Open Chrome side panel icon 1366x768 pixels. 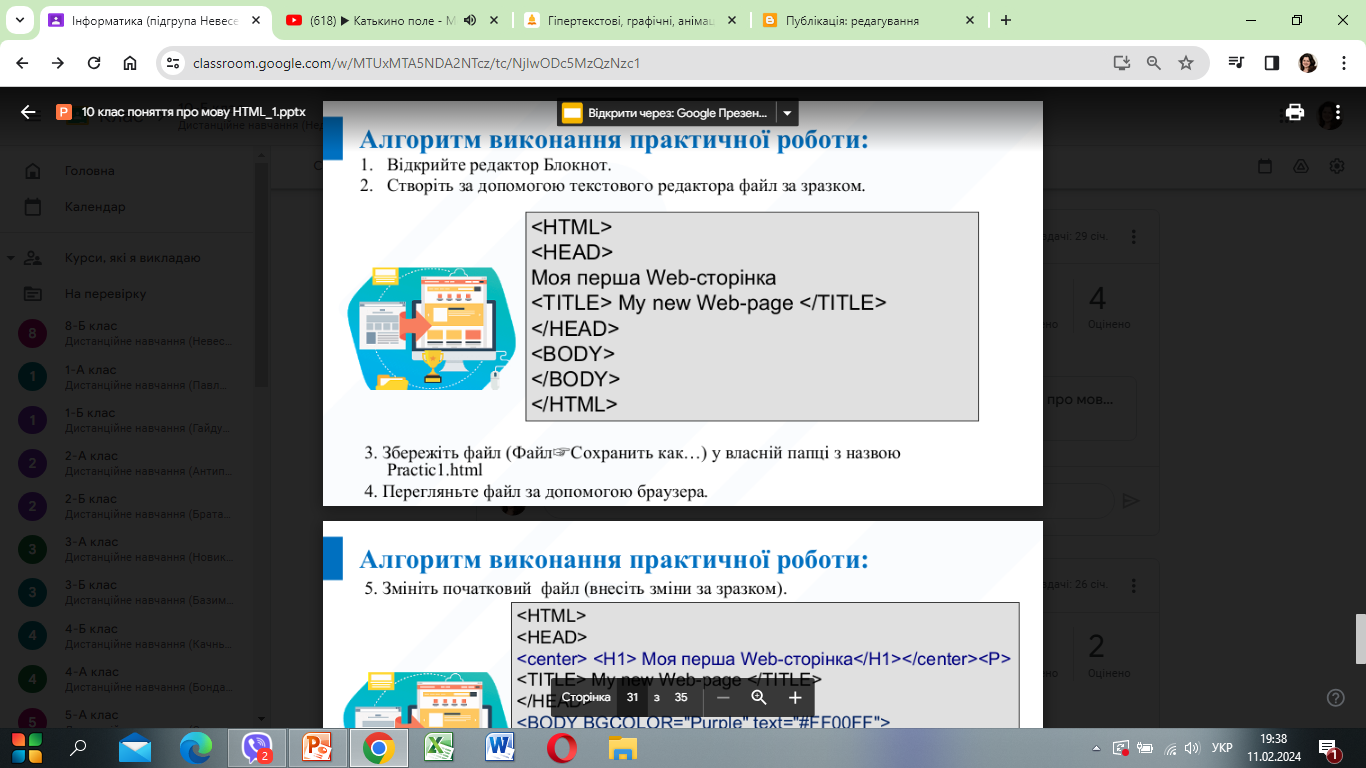(1272, 63)
